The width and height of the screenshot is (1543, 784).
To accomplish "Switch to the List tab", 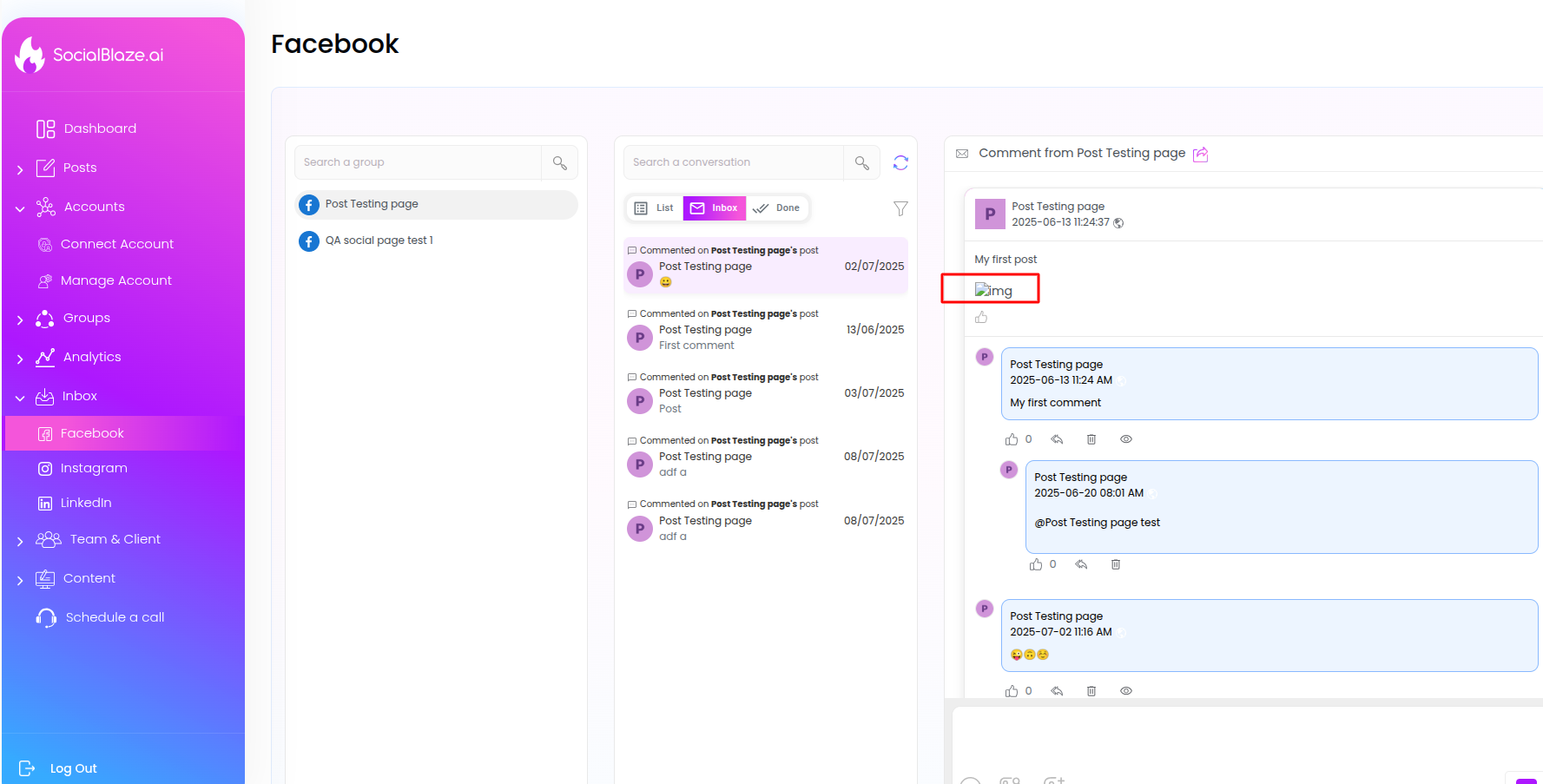I will click(654, 208).
